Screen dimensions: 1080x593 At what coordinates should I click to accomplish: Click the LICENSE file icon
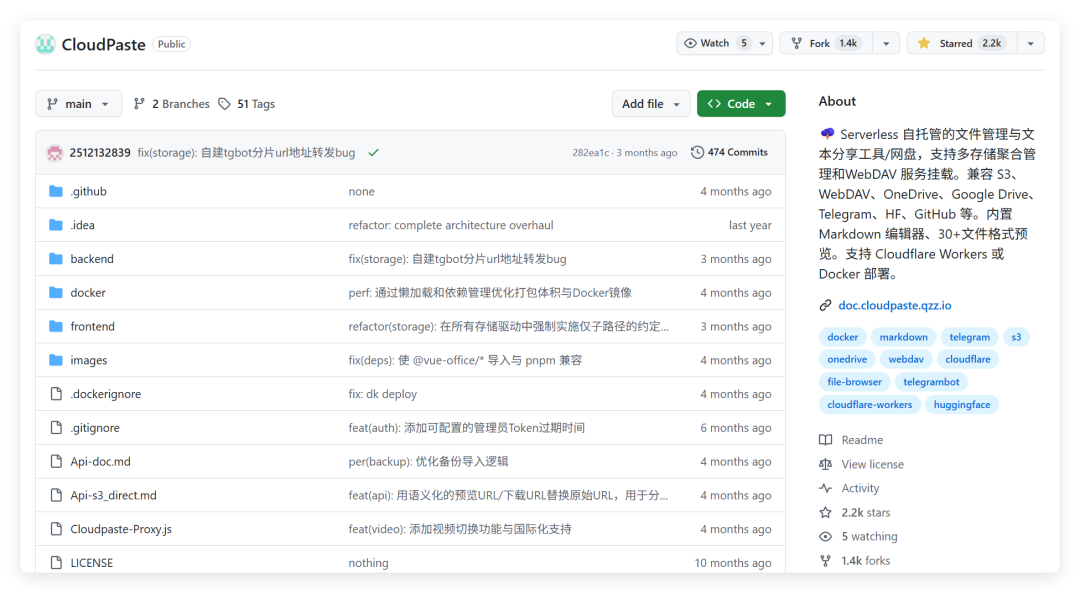[56, 563]
